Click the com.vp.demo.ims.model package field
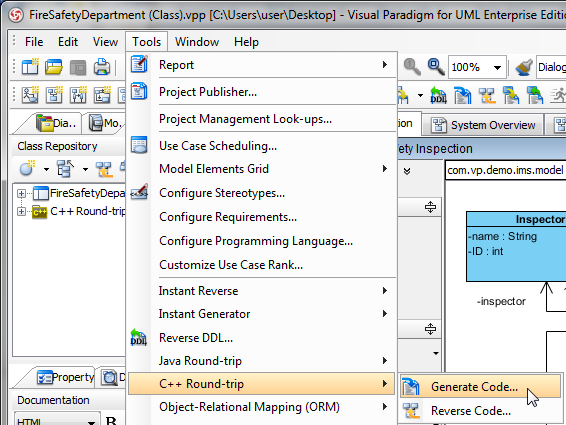566x425 pixels. (506, 170)
